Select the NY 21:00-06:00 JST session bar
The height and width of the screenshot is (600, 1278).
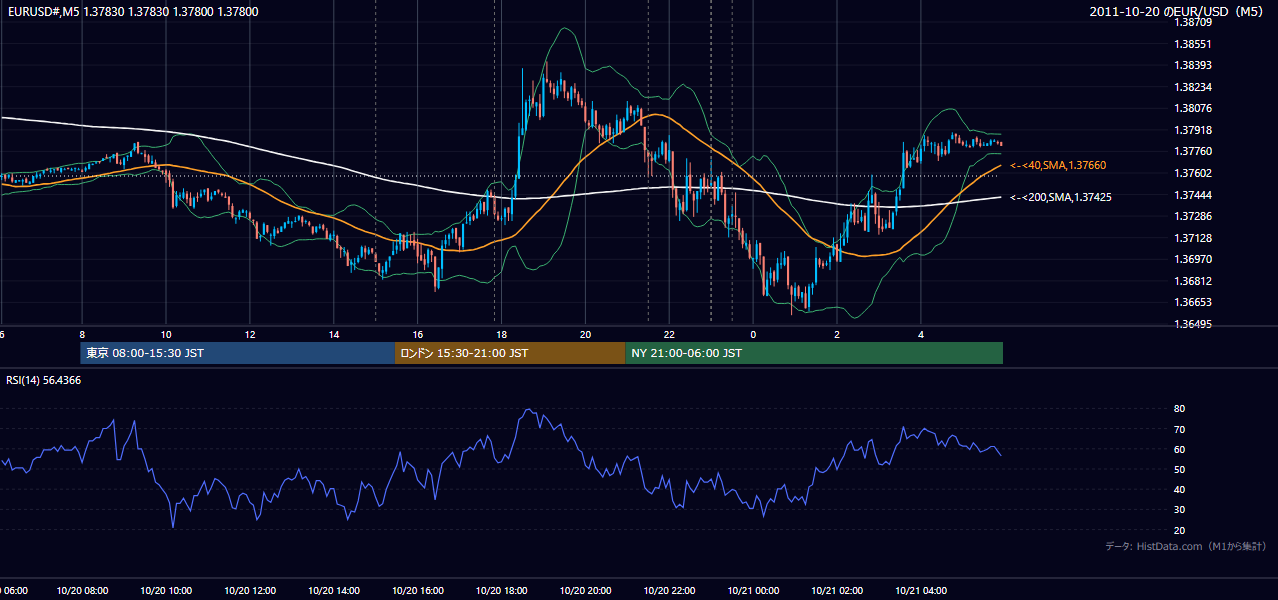click(x=814, y=353)
